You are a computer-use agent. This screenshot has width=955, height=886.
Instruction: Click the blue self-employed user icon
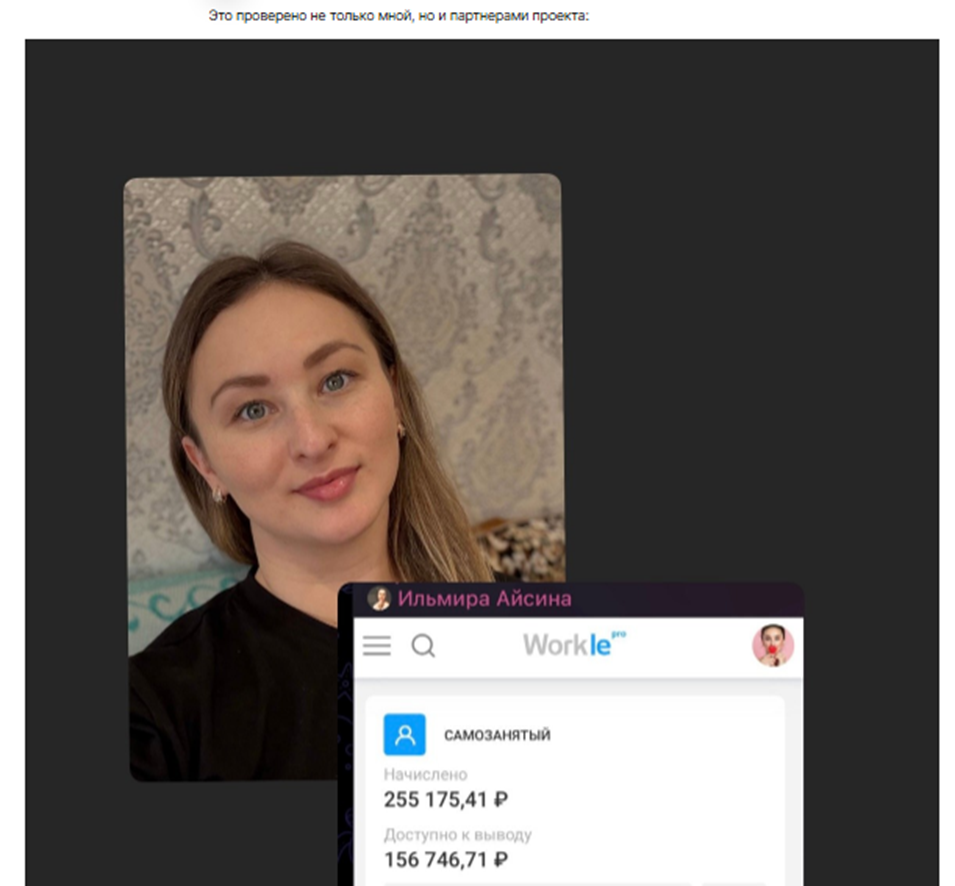tap(404, 734)
